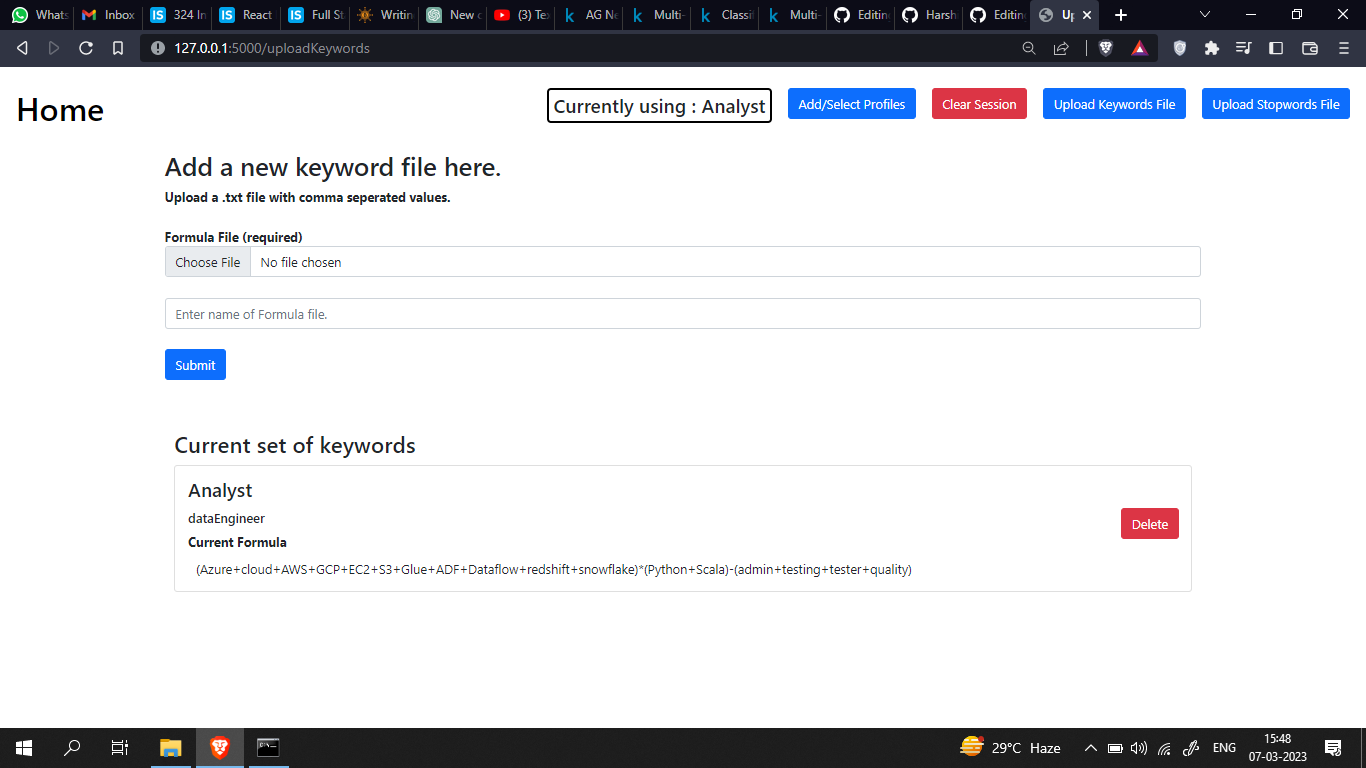Switch to the YouTube tab

tap(520, 15)
